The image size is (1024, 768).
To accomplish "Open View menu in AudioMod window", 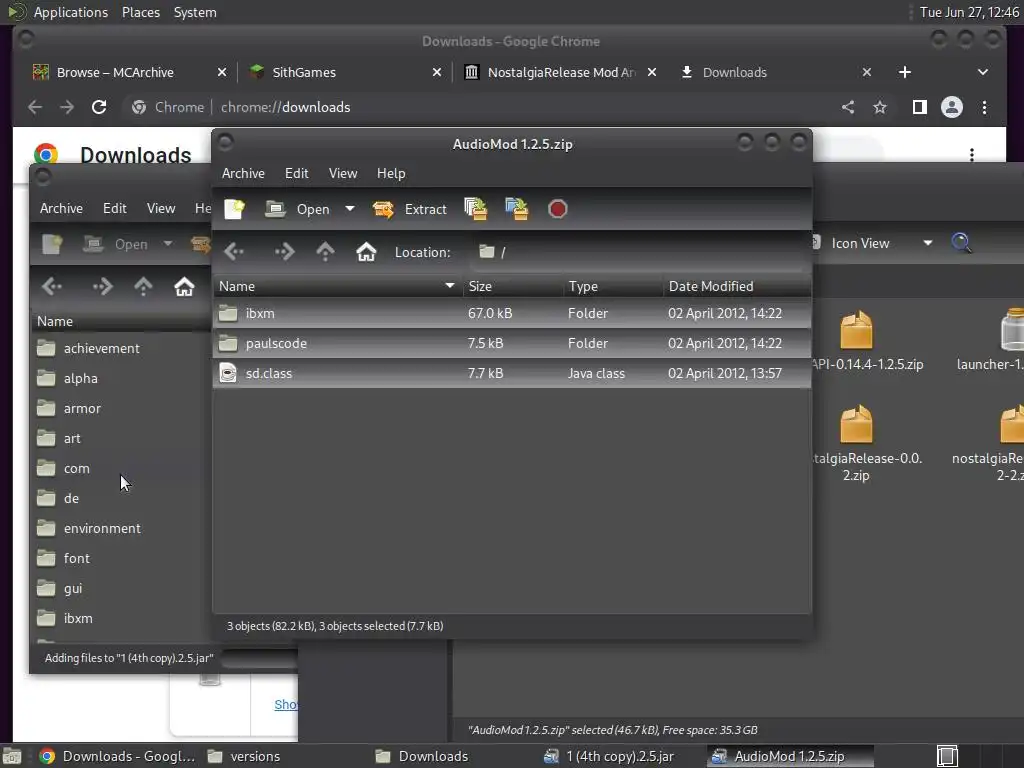I will (x=343, y=173).
